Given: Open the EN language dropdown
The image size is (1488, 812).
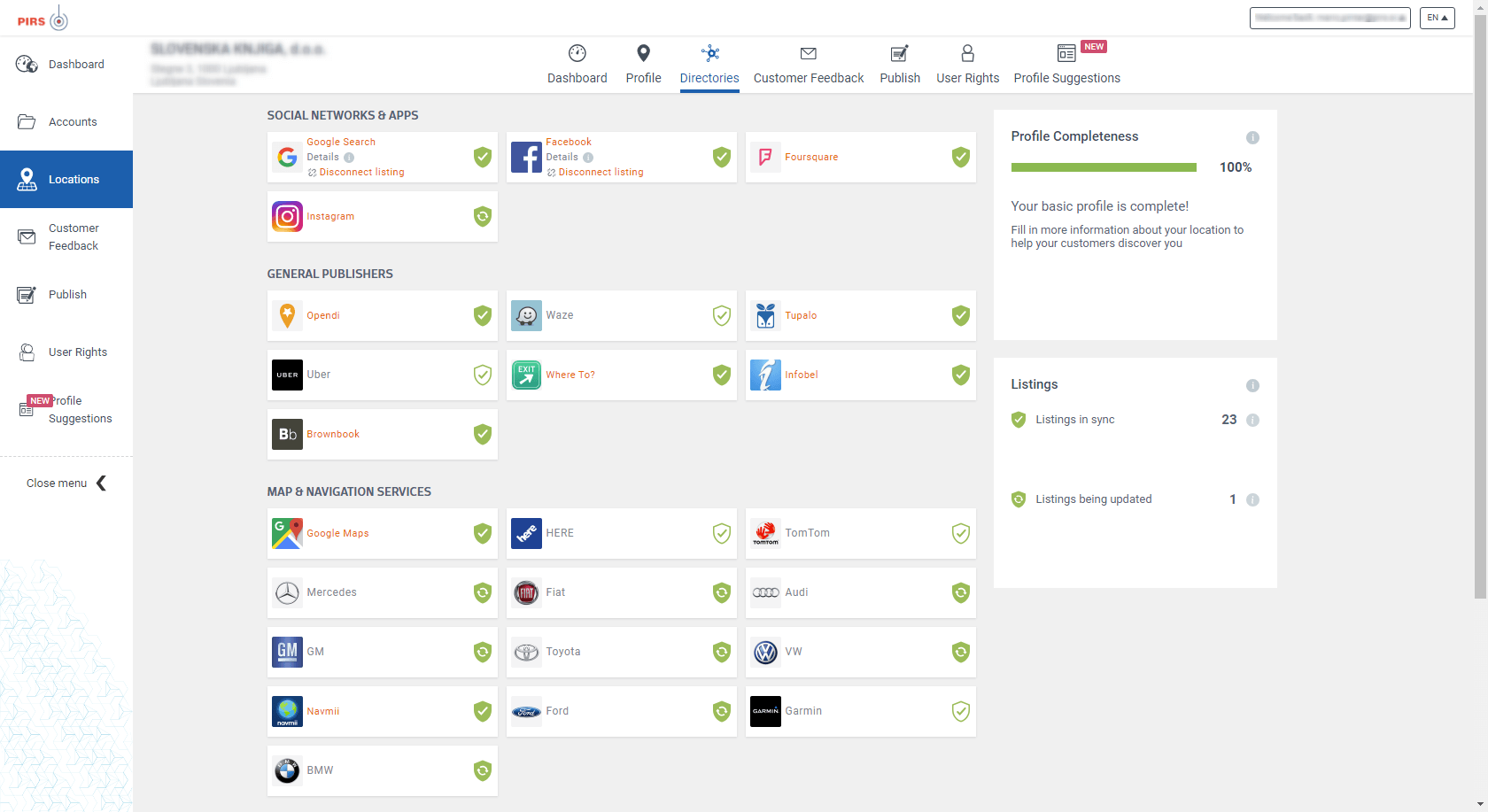Looking at the screenshot, I should click(x=1437, y=18).
